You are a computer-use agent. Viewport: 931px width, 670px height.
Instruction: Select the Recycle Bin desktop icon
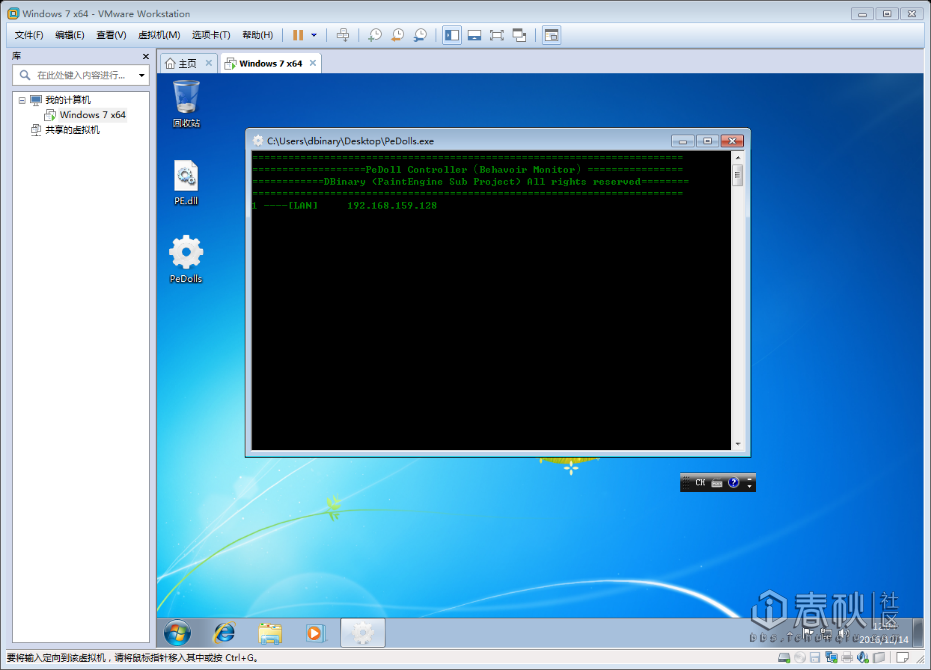coord(186,105)
